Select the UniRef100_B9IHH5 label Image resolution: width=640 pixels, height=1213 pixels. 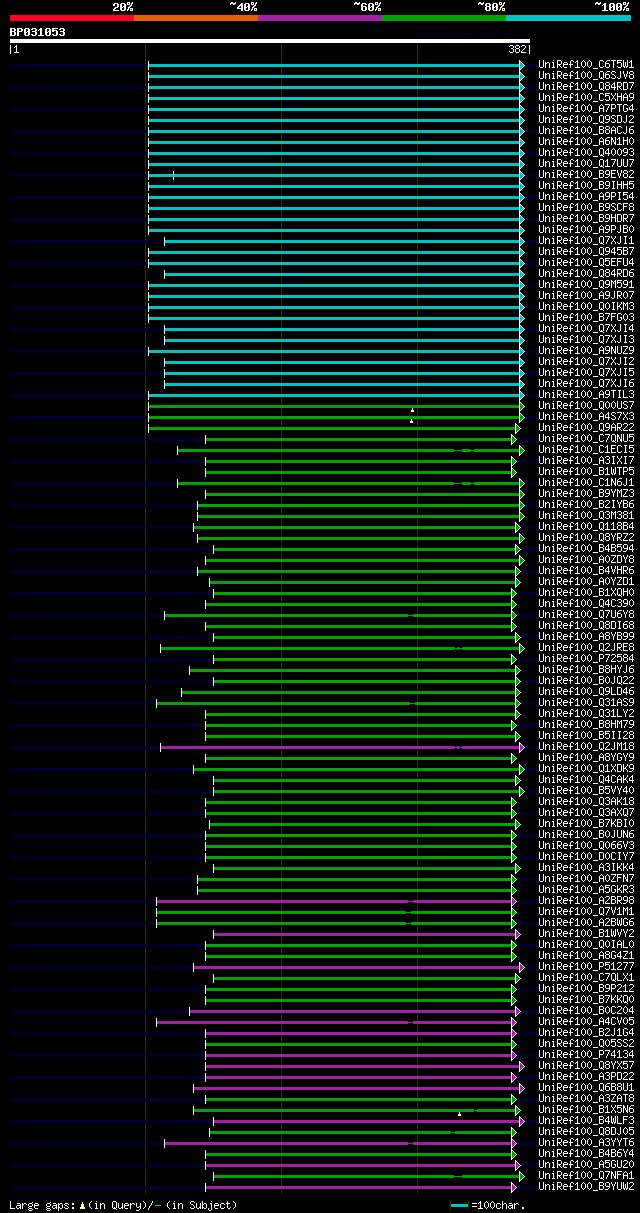point(586,185)
